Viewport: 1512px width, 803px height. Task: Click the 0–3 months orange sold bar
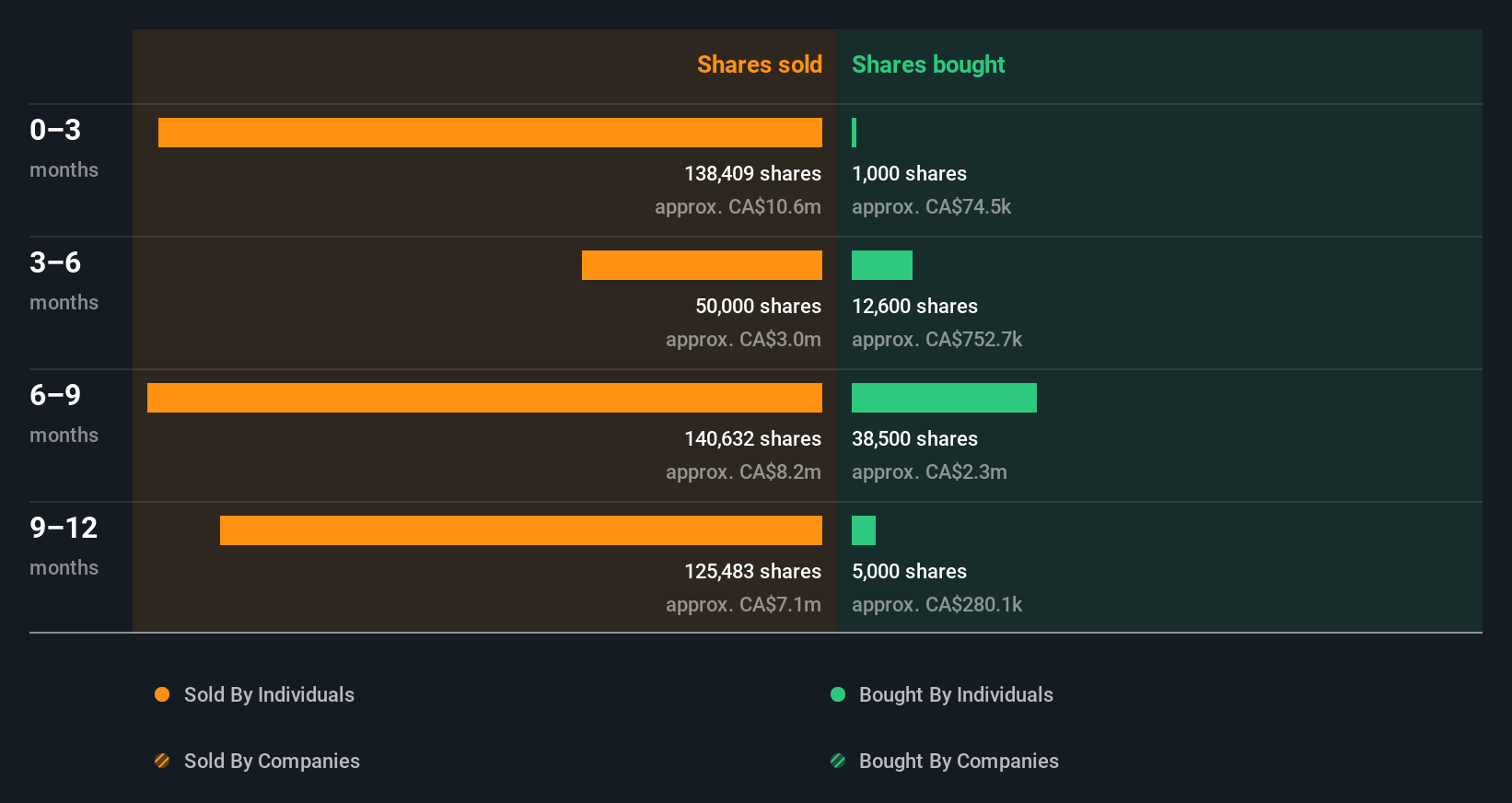[490, 133]
